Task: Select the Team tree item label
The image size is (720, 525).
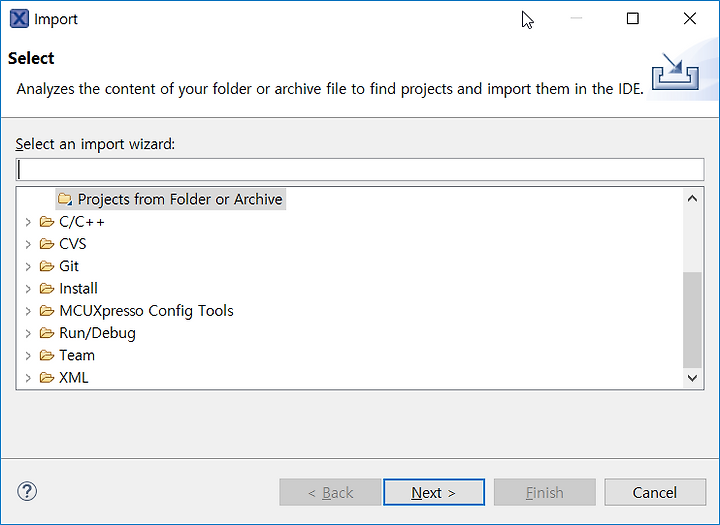Action: click(77, 355)
